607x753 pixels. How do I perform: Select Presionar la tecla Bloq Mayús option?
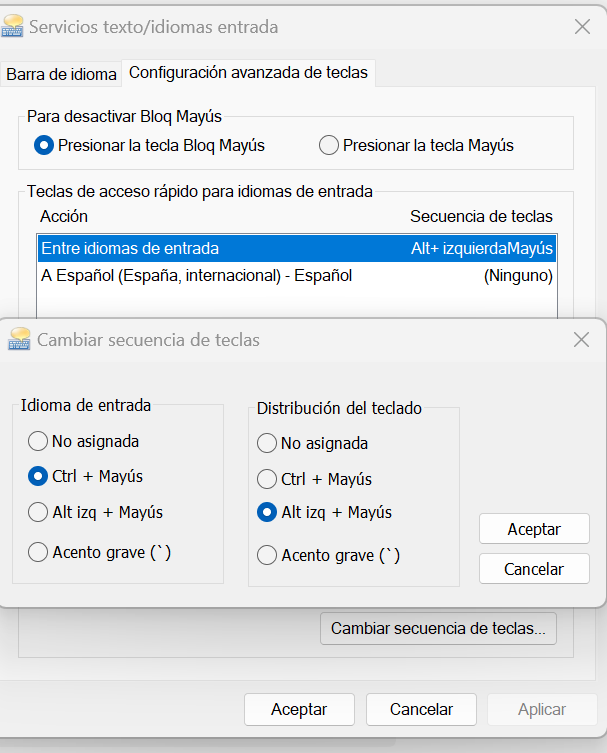pos(44,146)
